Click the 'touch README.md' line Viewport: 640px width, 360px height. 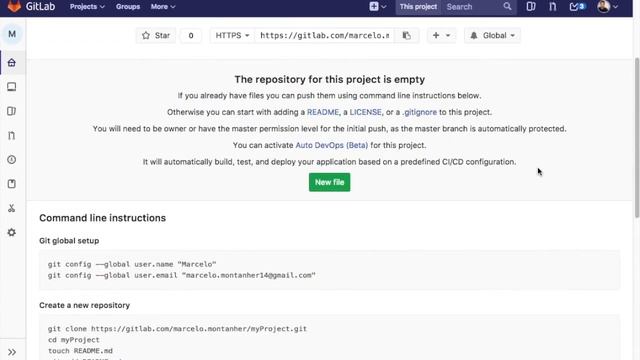click(80, 351)
